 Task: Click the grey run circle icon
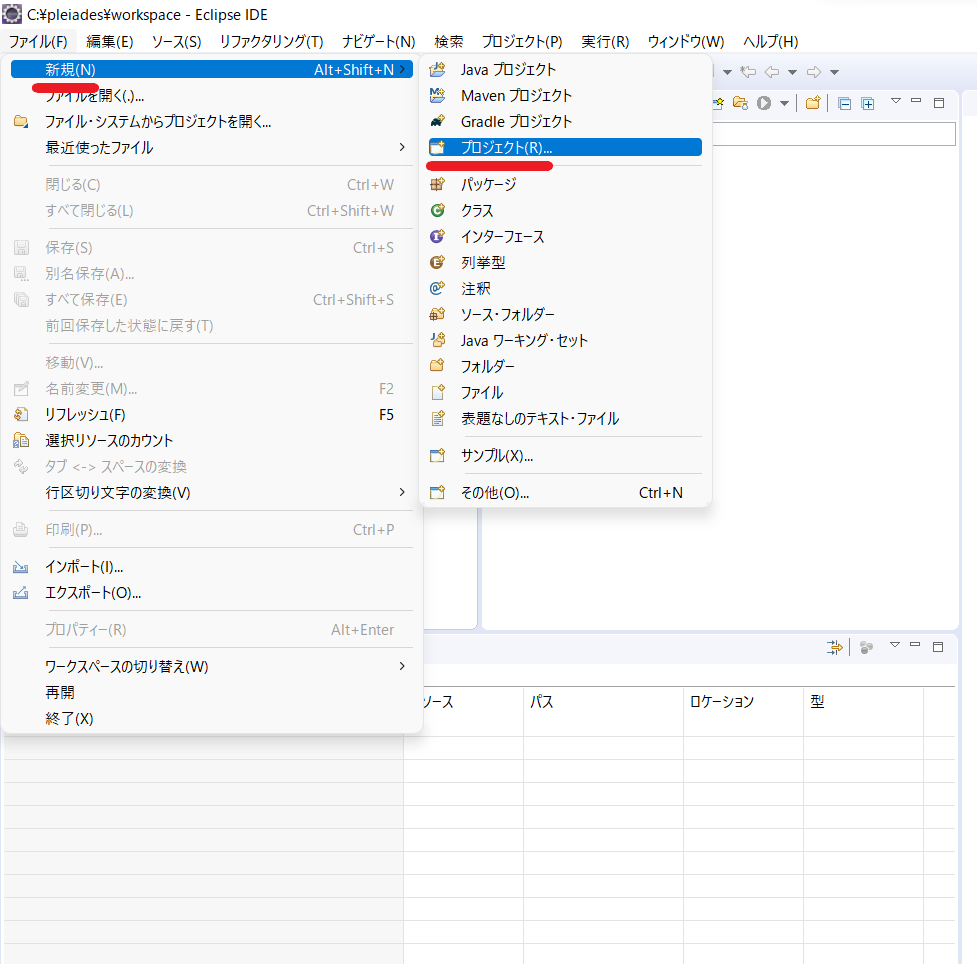point(764,103)
